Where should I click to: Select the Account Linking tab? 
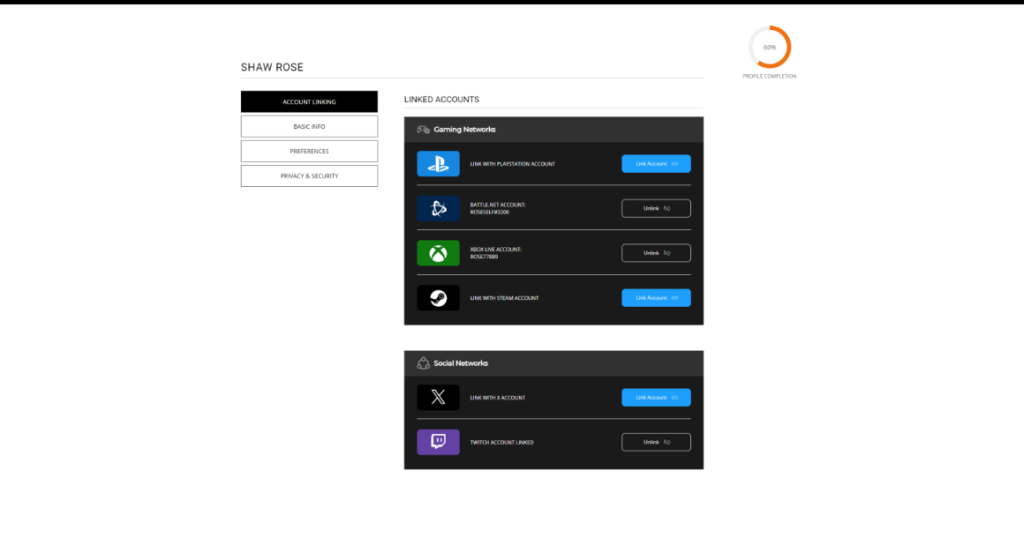coord(309,102)
